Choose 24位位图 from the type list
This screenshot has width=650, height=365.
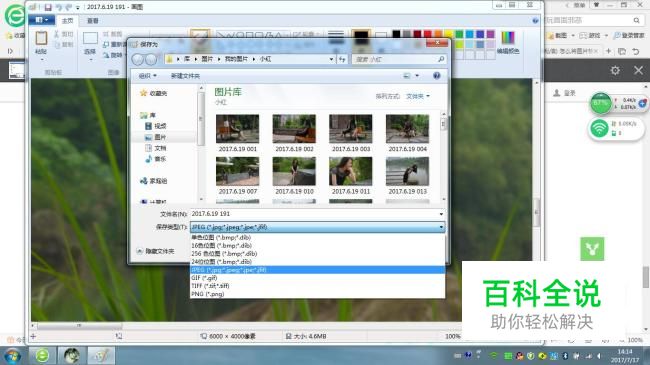pyautogui.click(x=318, y=262)
